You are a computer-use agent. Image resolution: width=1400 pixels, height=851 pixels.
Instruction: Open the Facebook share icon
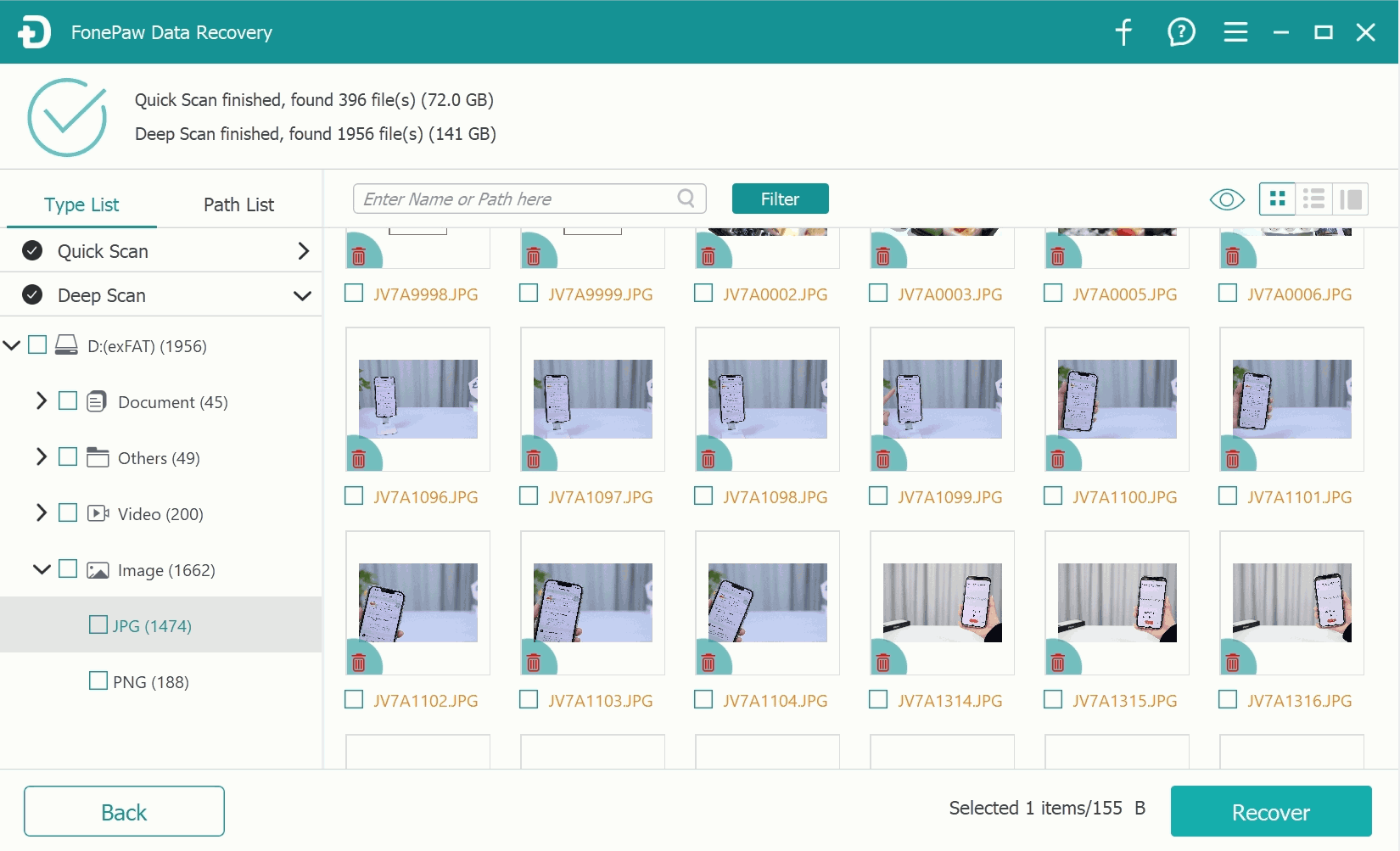click(1123, 32)
